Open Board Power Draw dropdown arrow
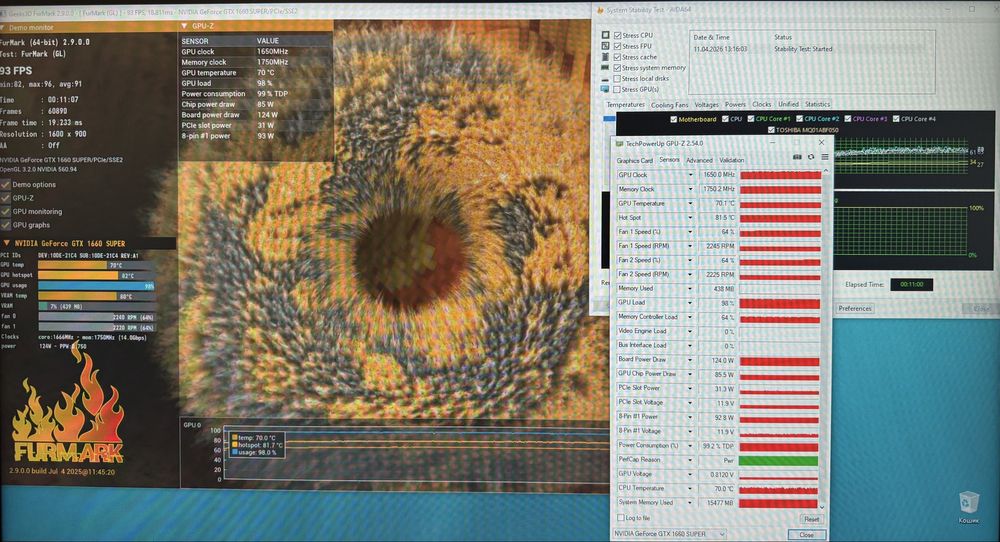Image resolution: width=1000 pixels, height=542 pixels. [x=690, y=360]
